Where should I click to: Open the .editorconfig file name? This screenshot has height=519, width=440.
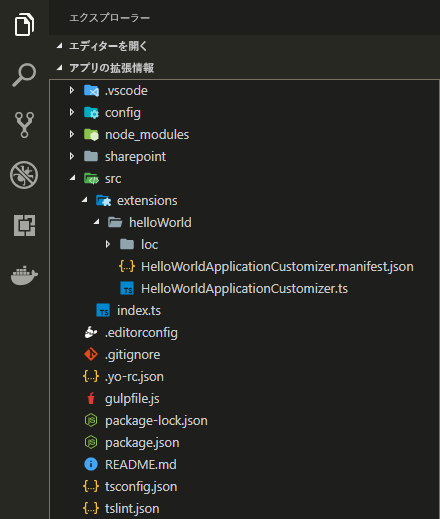pyautogui.click(x=141, y=333)
